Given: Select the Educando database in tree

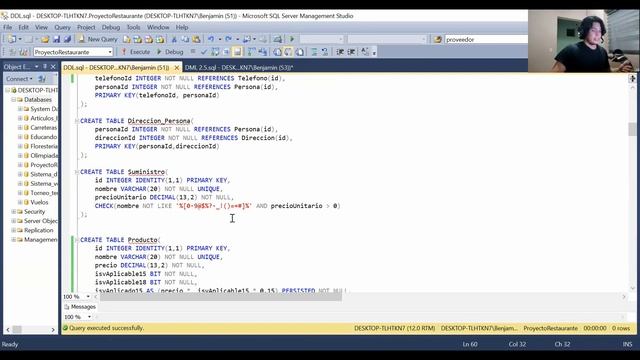Looking at the screenshot, I should pyautogui.click(x=43, y=137).
